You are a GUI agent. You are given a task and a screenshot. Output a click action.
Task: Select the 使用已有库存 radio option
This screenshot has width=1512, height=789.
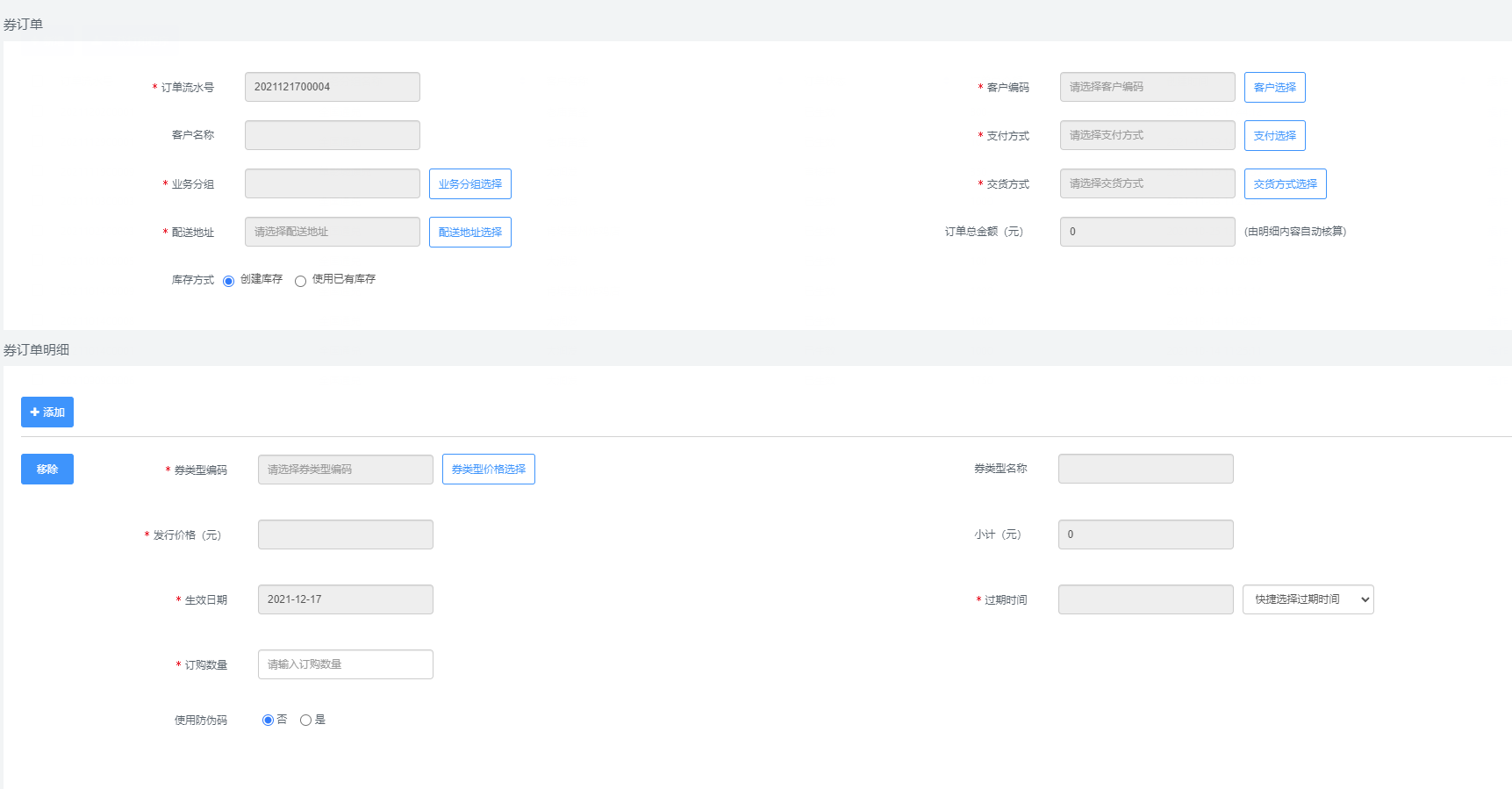tap(300, 281)
